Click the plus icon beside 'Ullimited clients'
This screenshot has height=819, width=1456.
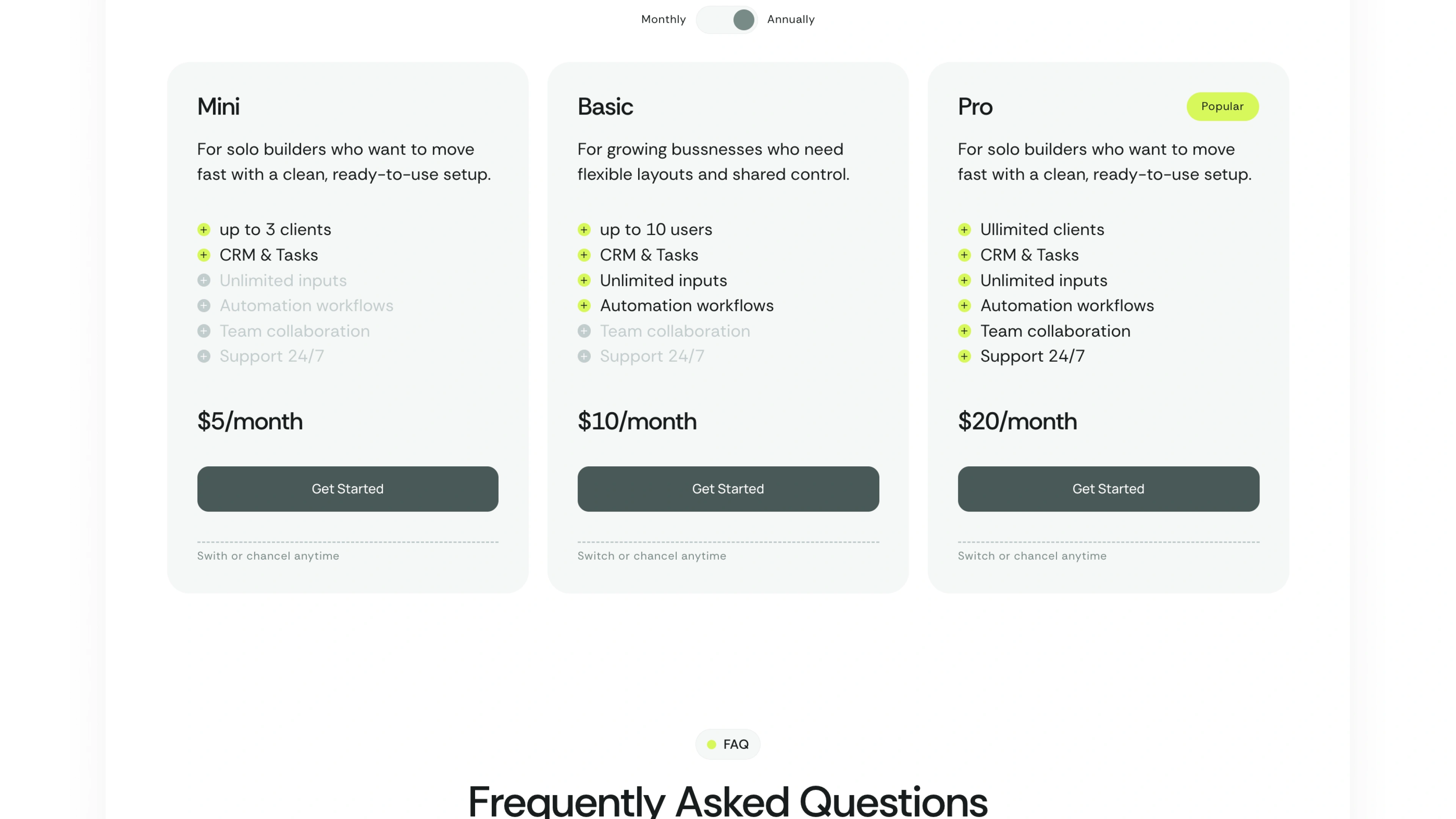tap(965, 229)
